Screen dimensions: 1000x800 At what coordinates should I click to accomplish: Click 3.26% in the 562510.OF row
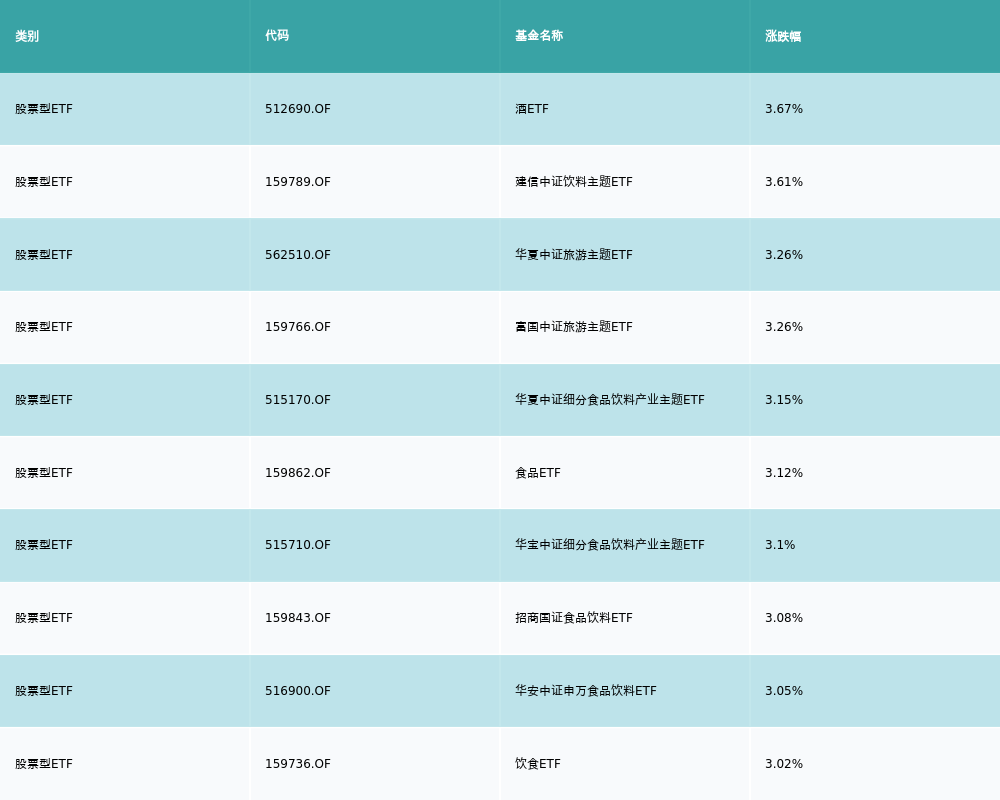(784, 255)
